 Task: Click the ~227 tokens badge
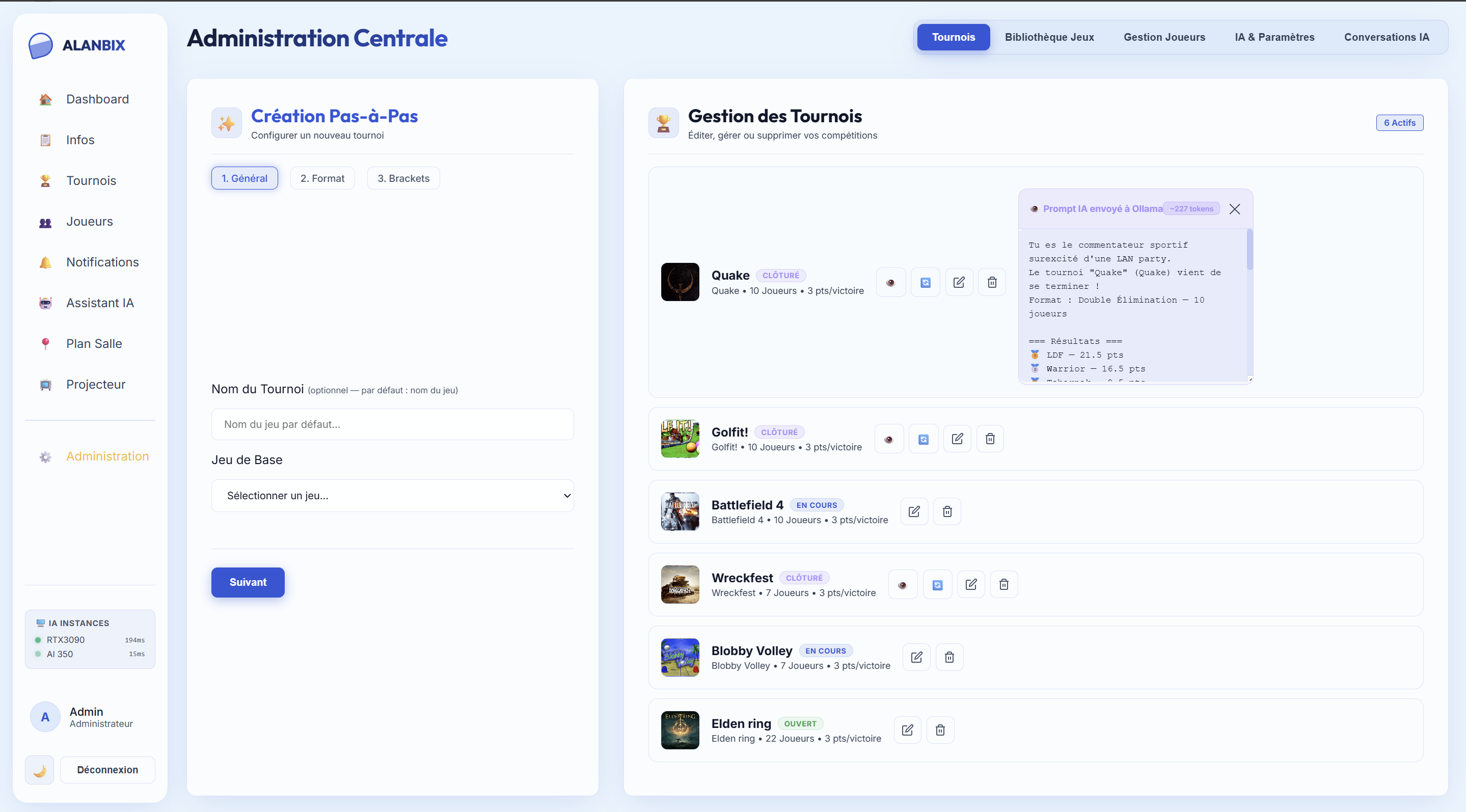coord(1191,209)
